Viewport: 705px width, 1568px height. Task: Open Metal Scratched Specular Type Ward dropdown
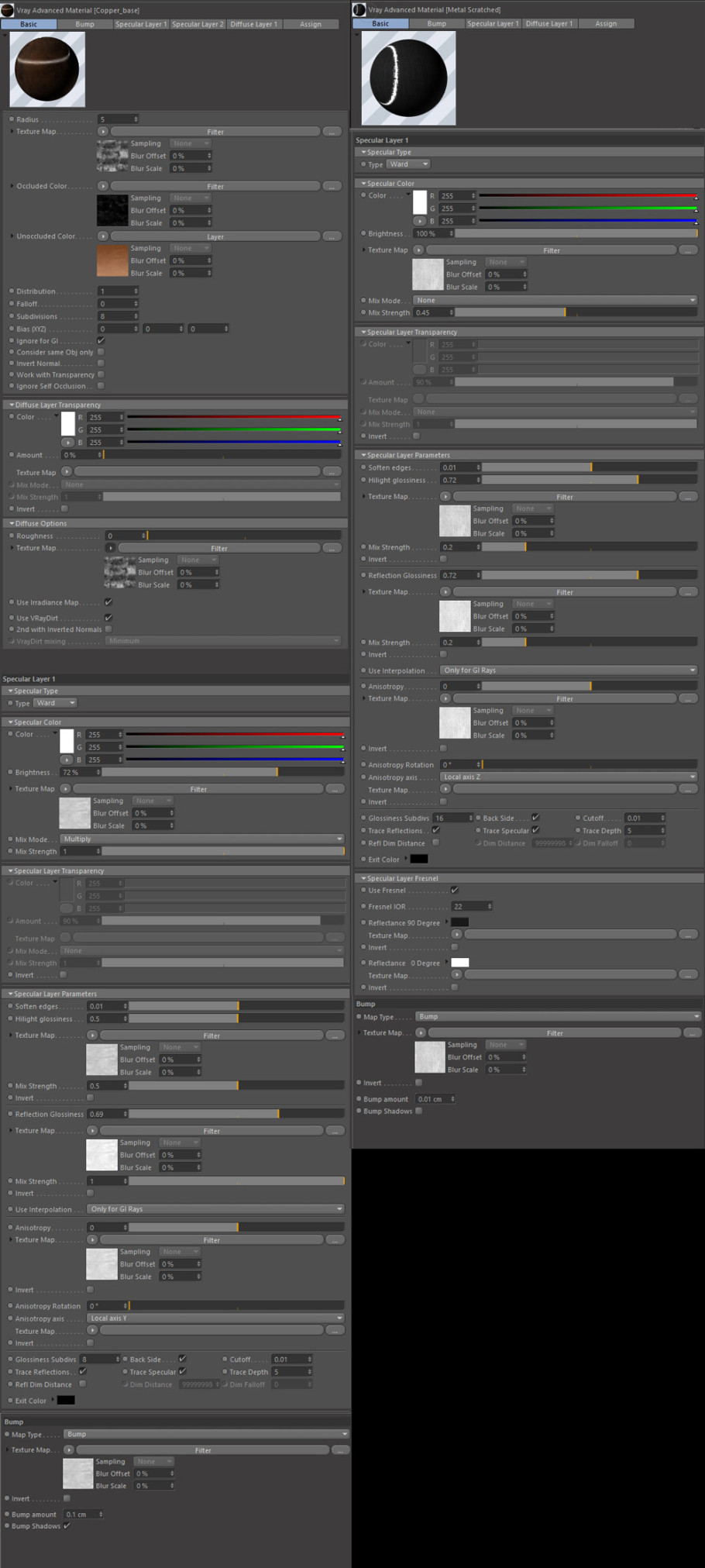pyautogui.click(x=408, y=164)
